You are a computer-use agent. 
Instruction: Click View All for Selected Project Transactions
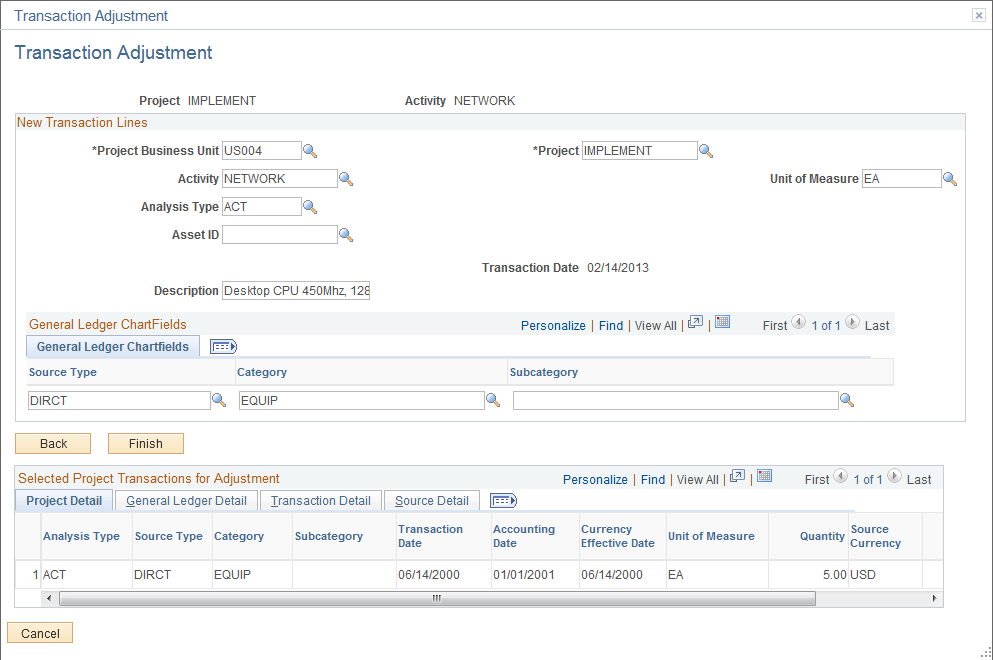[697, 478]
